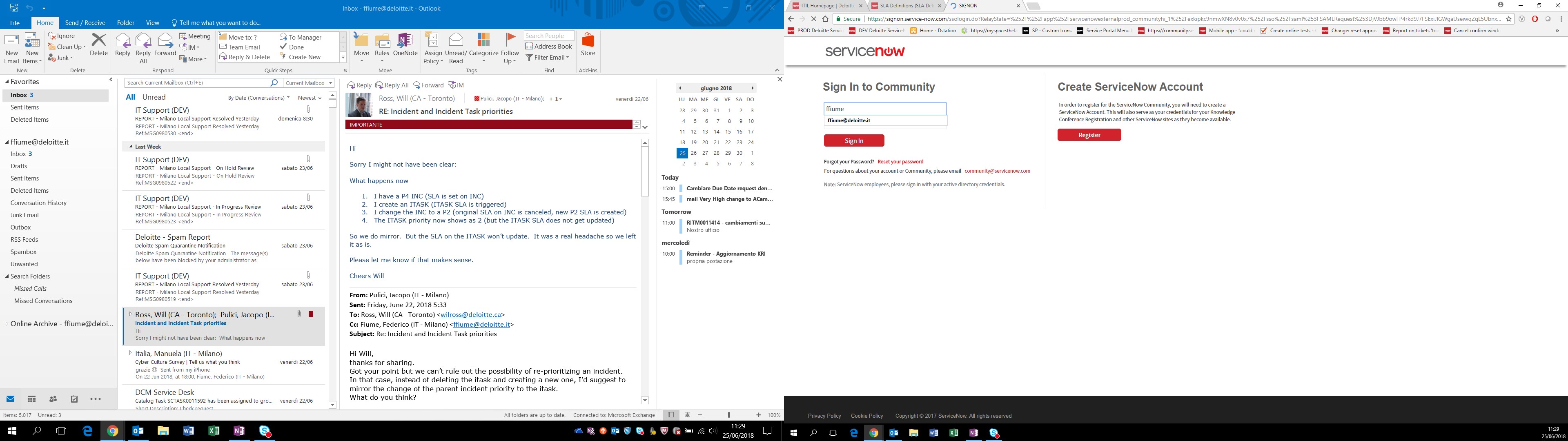Toggle red category flag on Ross, Will message
Viewport: 1568px width, 441px height.
click(311, 314)
